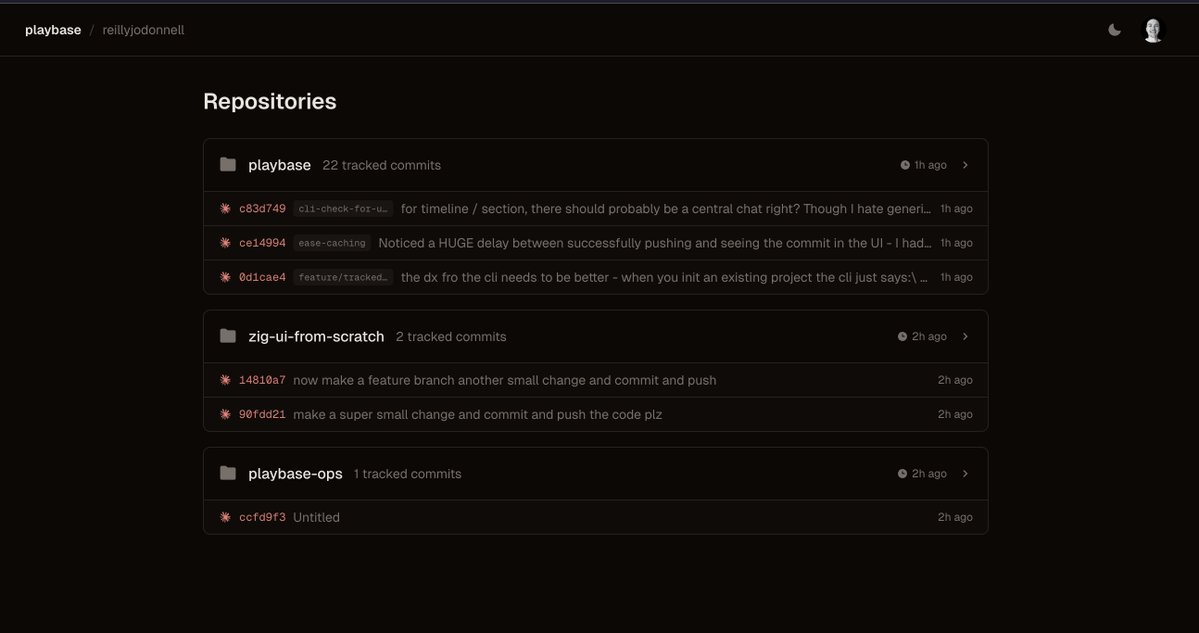Expand playbase-ops with its right chevron
Image resolution: width=1199 pixels, height=633 pixels.
[x=965, y=472]
